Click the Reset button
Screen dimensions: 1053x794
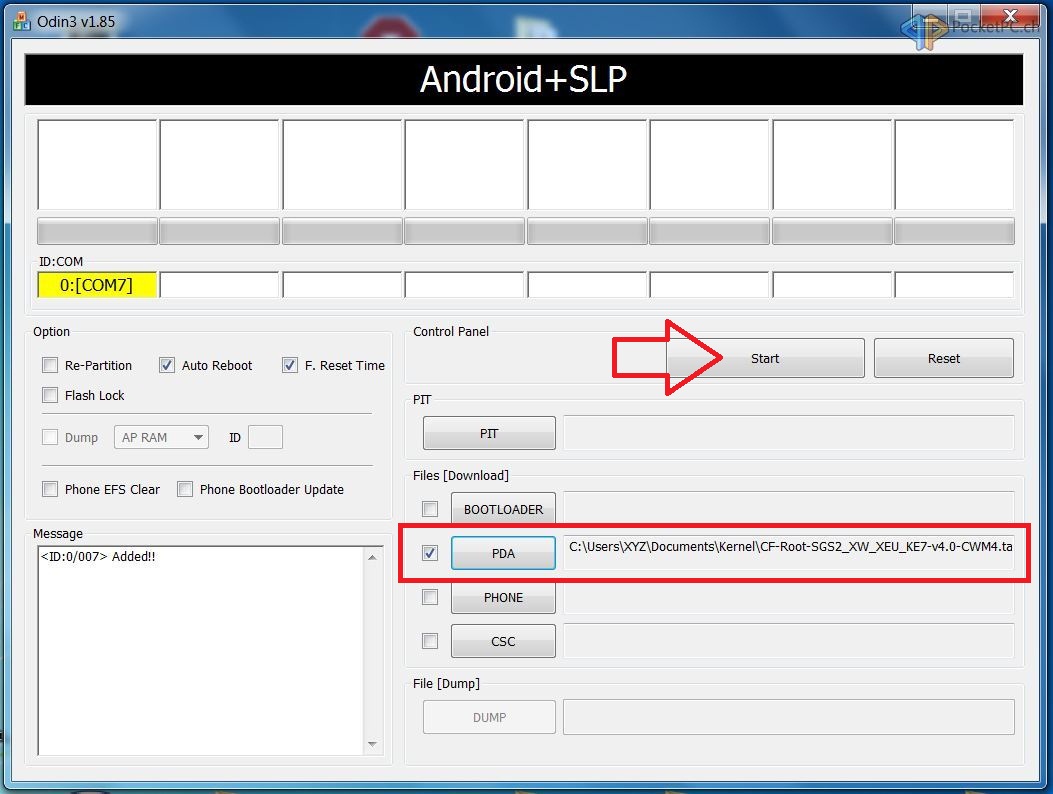944,358
